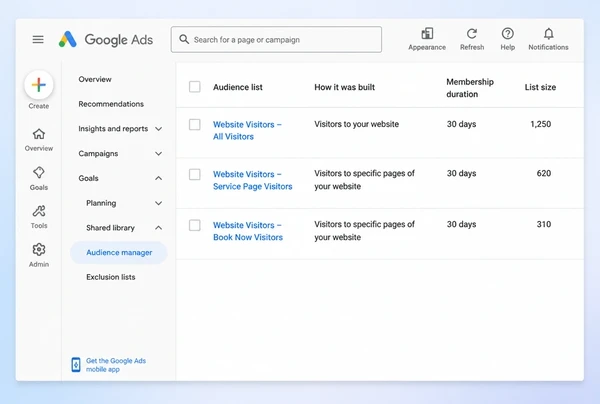Click description in Service Page Visitors row
600x404 pixels.
[364, 180]
